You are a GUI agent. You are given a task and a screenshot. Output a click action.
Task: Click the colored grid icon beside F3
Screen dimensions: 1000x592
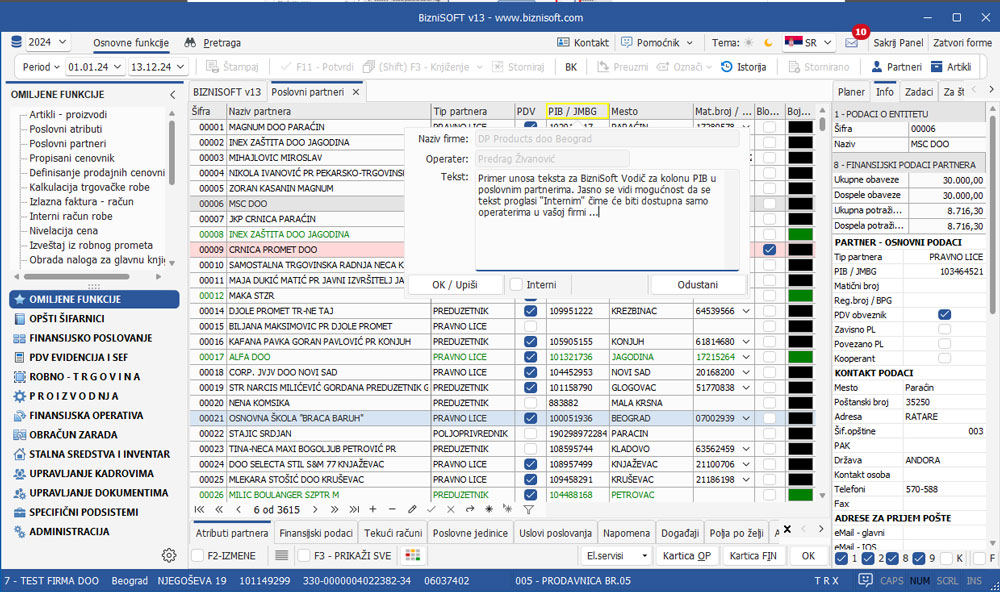click(412, 555)
